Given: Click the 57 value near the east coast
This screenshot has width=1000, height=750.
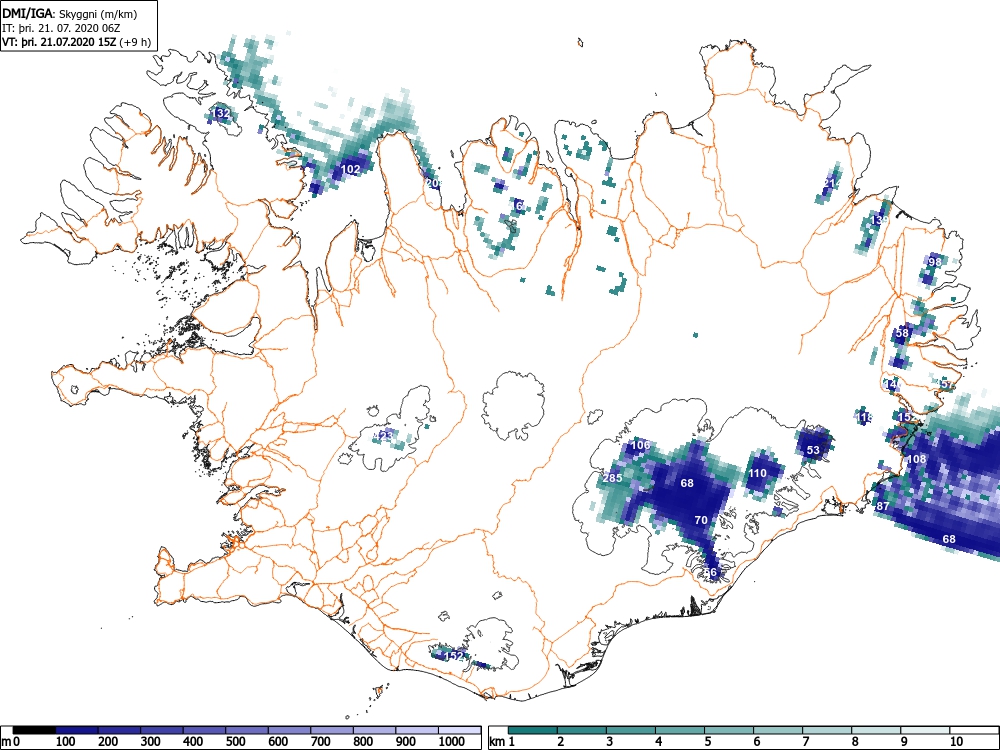Looking at the screenshot, I should point(947,385).
